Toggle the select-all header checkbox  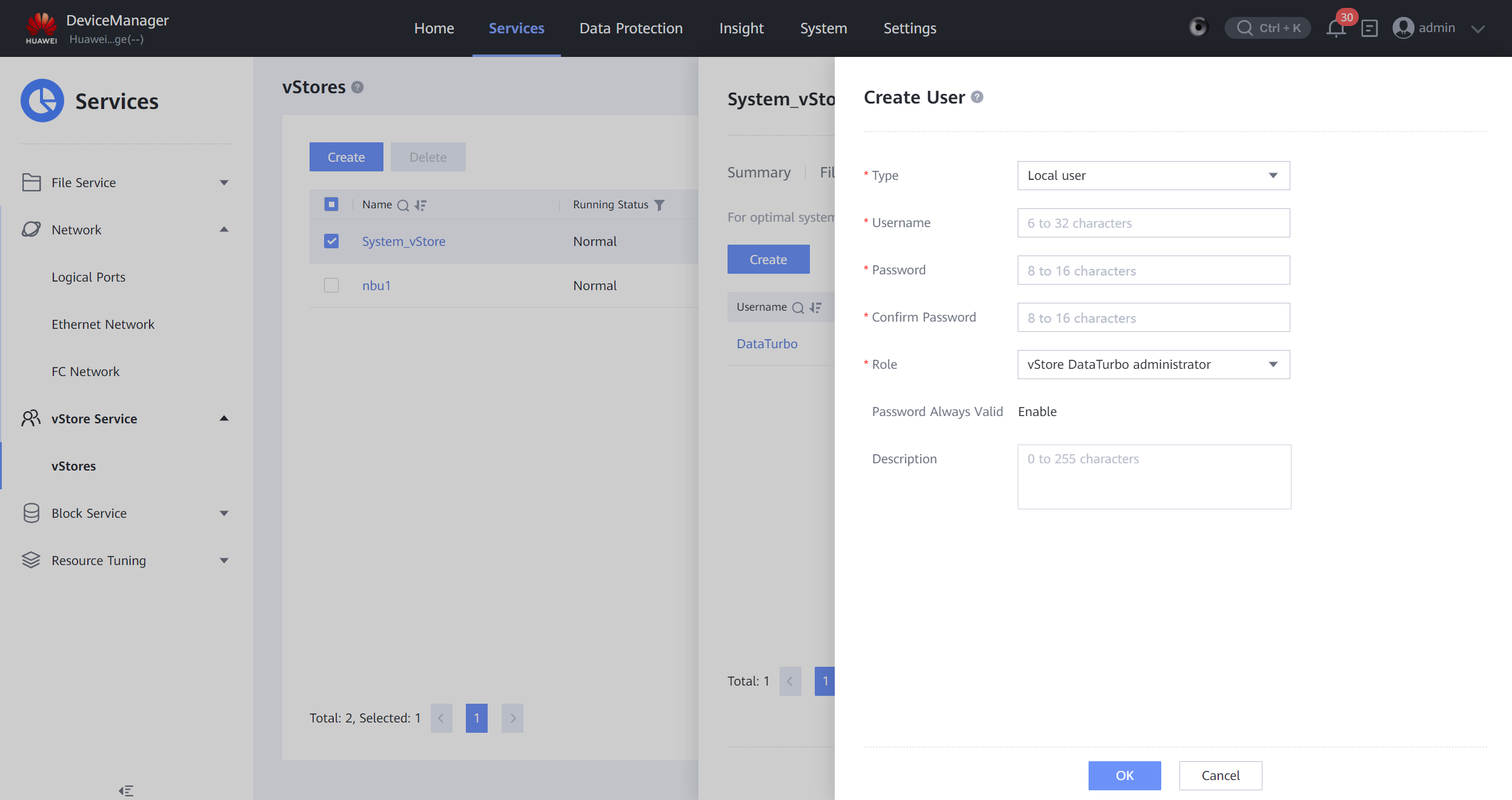click(x=331, y=205)
